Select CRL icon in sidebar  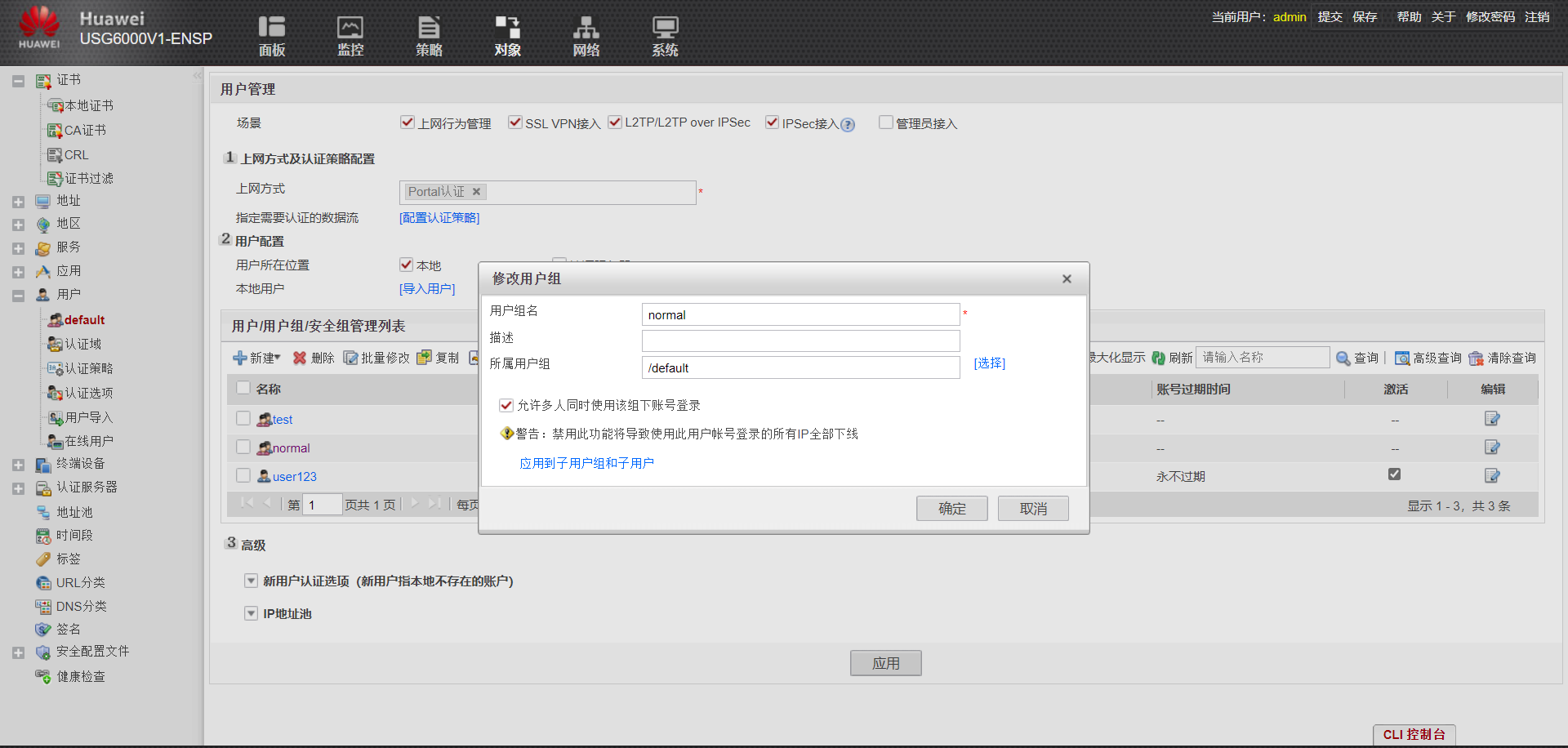pos(55,155)
